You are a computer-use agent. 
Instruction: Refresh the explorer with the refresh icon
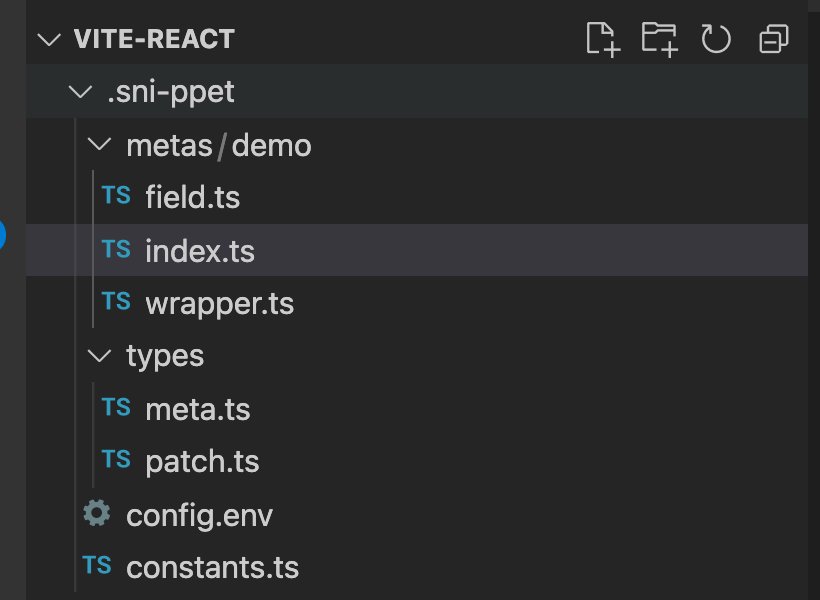[716, 39]
